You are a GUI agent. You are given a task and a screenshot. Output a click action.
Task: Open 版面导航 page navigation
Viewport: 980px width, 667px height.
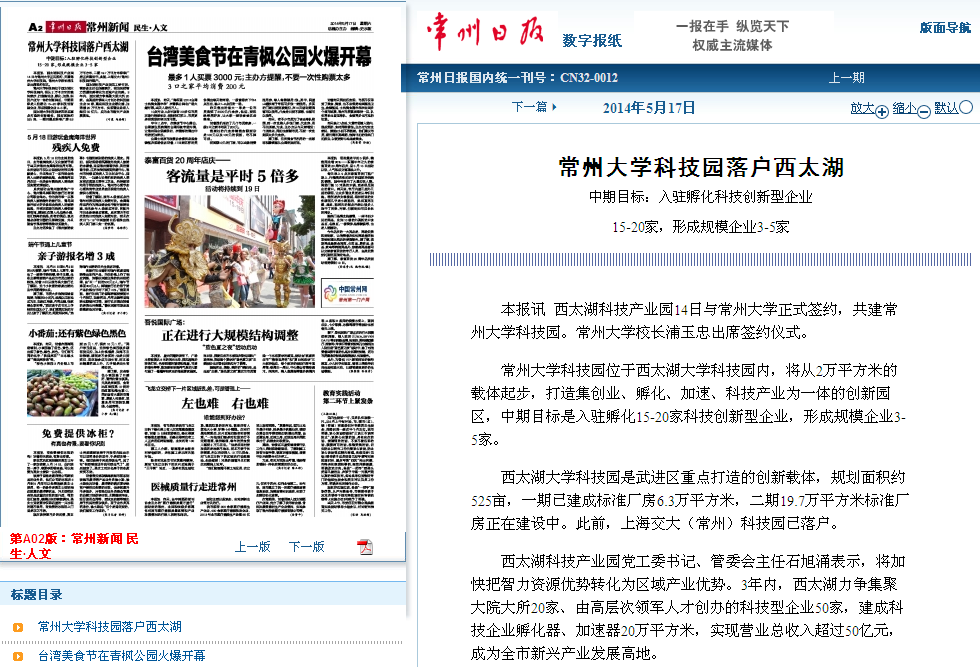(x=945, y=28)
